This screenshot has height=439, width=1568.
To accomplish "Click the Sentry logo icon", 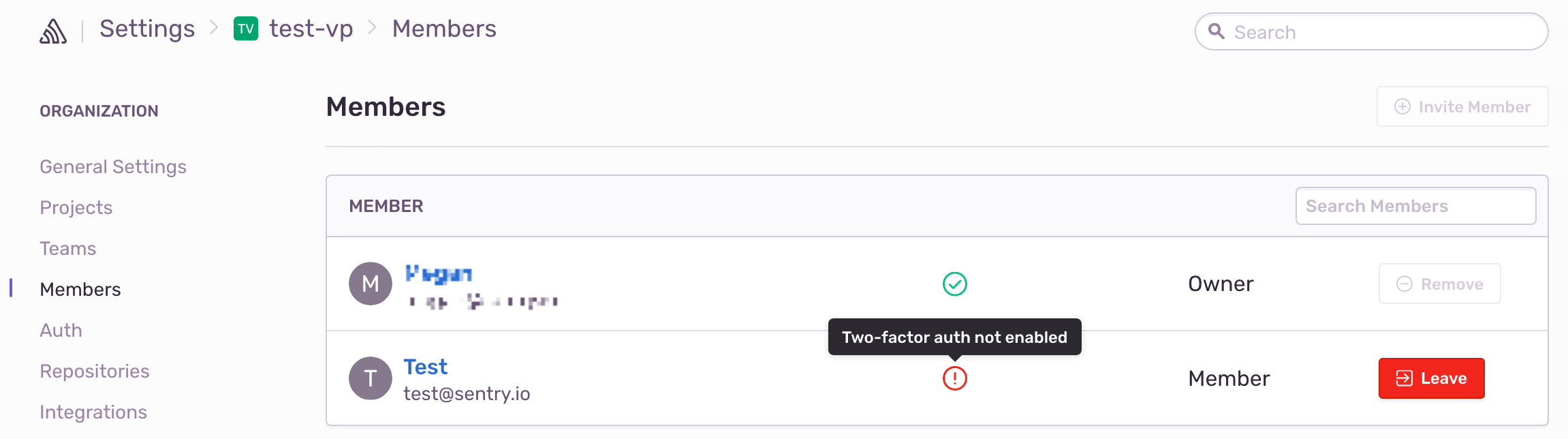I will click(53, 31).
